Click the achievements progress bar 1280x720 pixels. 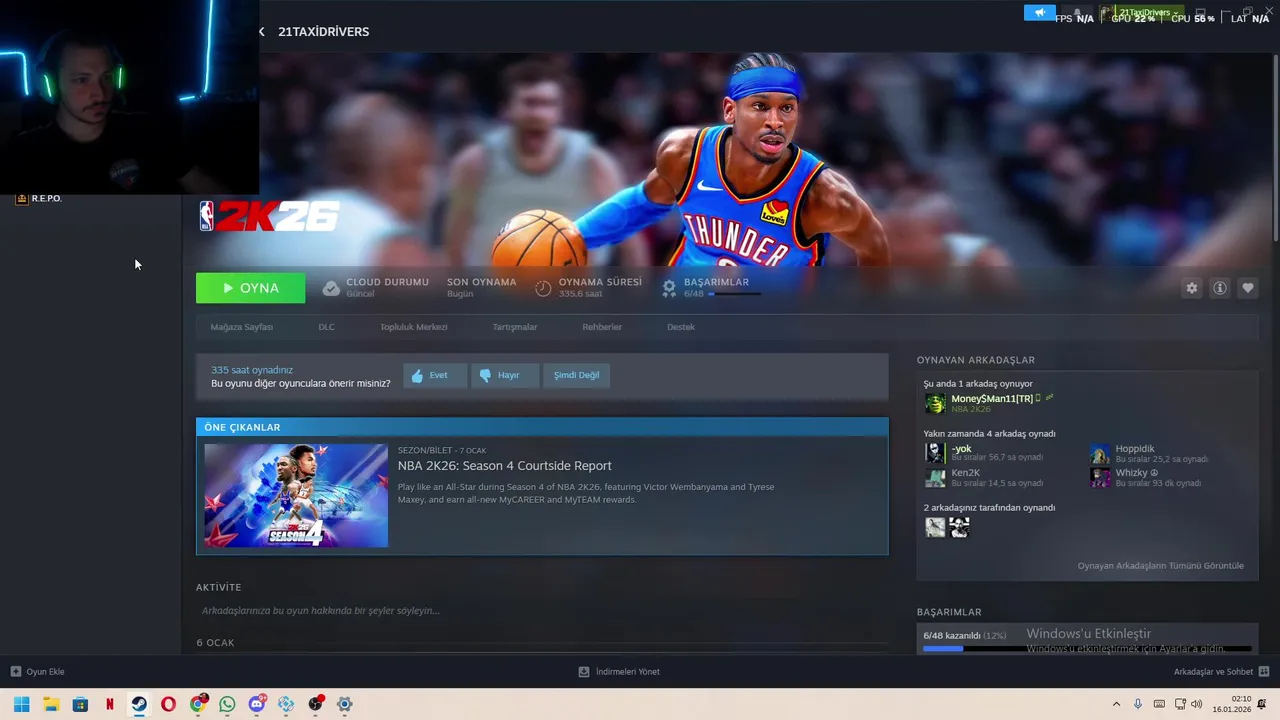coord(1087,649)
